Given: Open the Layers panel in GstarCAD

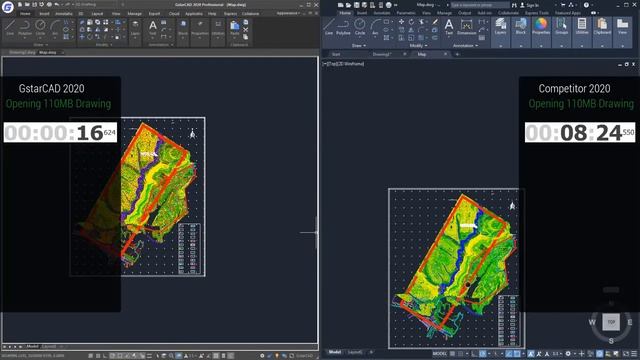Looking at the screenshot, I should [135, 29].
